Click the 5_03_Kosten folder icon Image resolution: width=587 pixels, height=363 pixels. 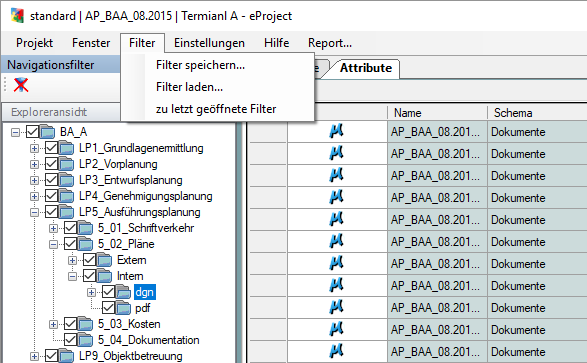tap(86, 324)
